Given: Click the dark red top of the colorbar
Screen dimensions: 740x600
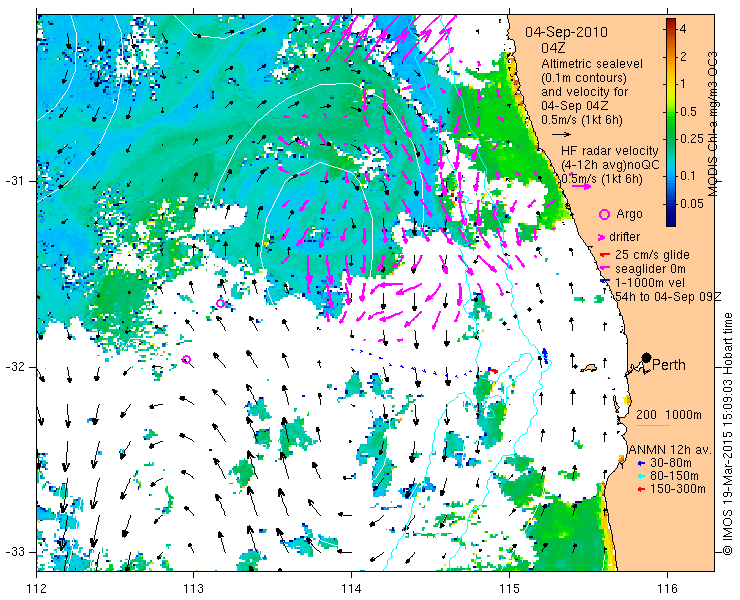Looking at the screenshot, I should 671,24.
